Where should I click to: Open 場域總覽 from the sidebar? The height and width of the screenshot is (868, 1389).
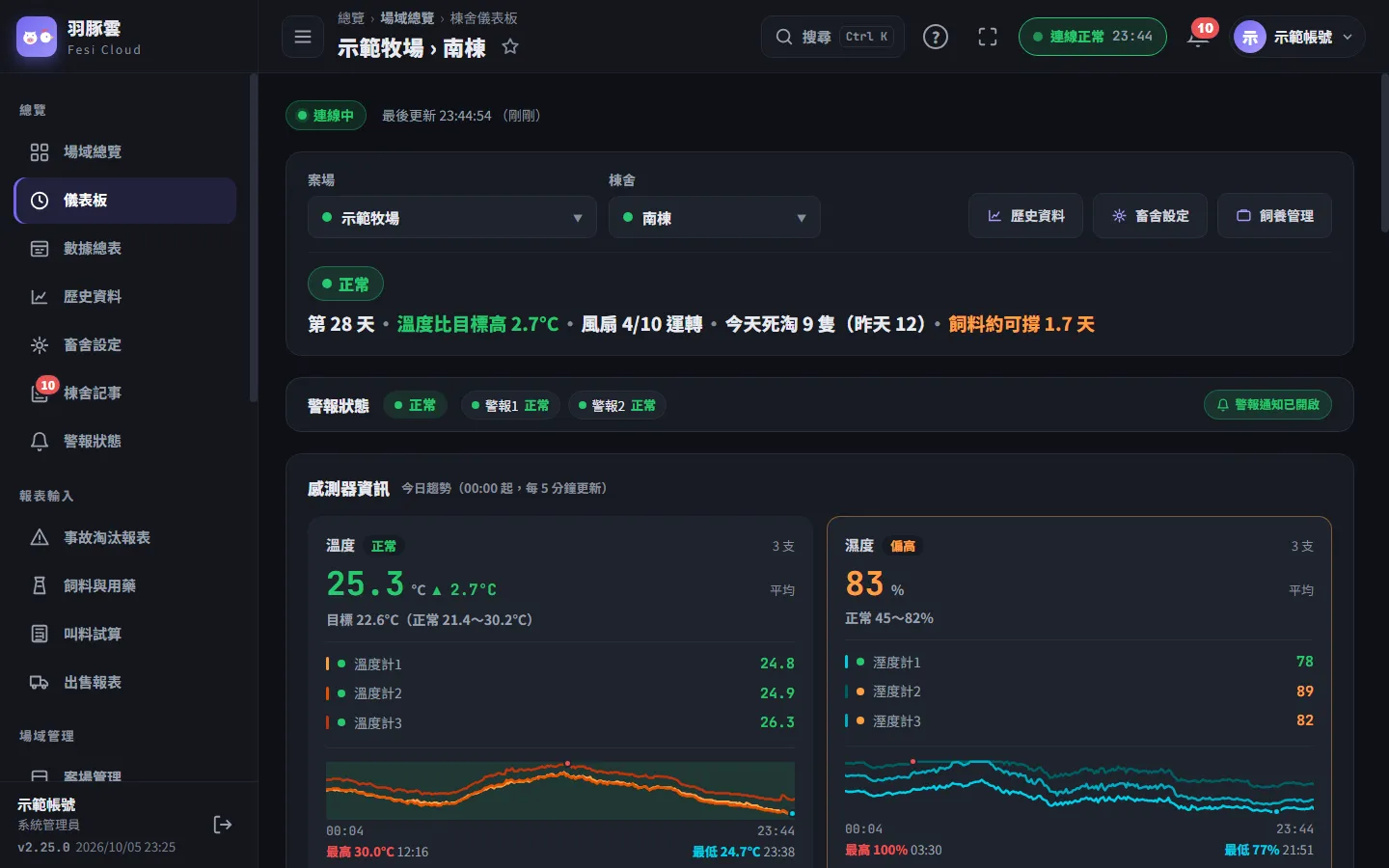(x=125, y=152)
